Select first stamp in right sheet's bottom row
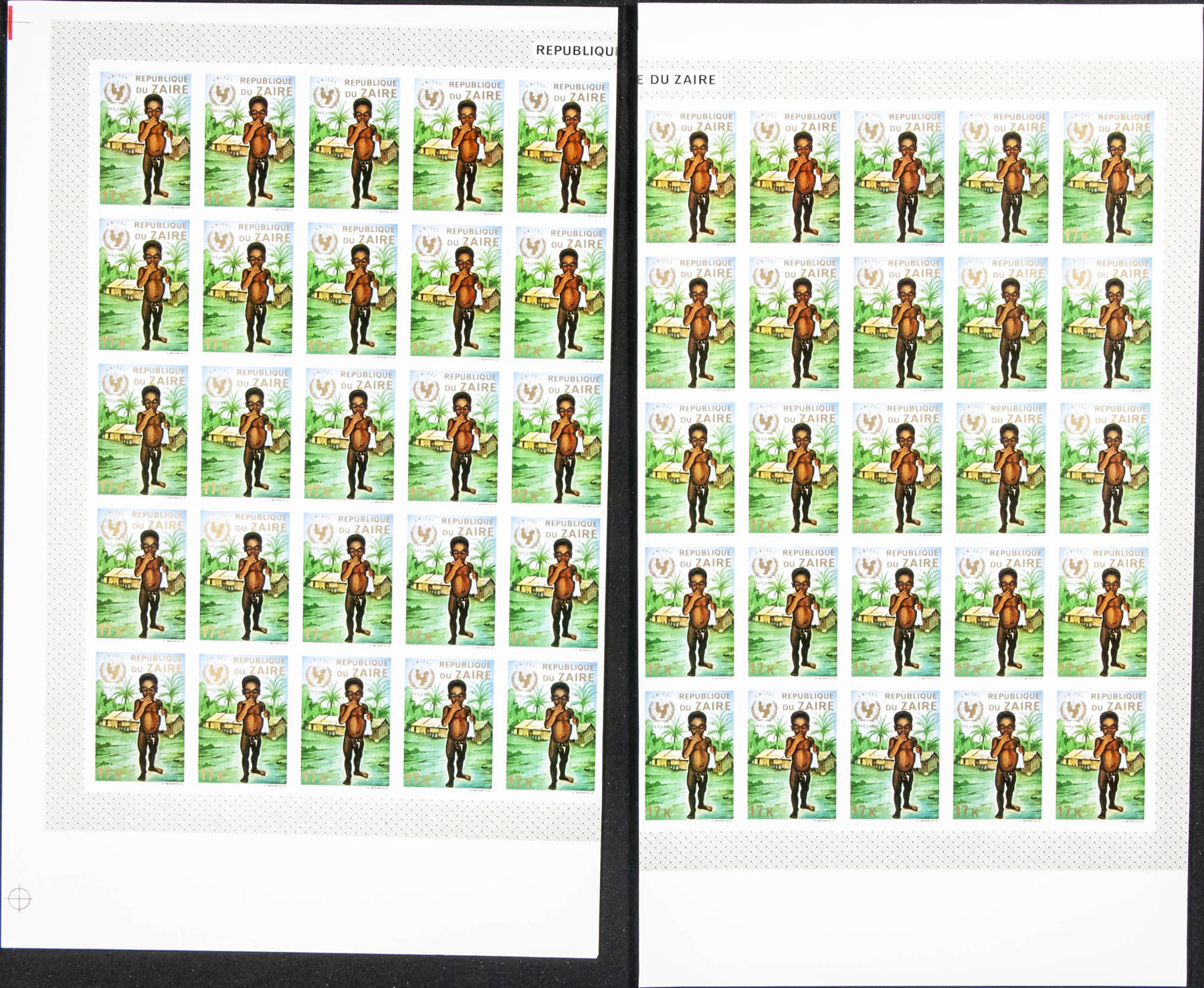Image resolution: width=1204 pixels, height=988 pixels. [689, 755]
